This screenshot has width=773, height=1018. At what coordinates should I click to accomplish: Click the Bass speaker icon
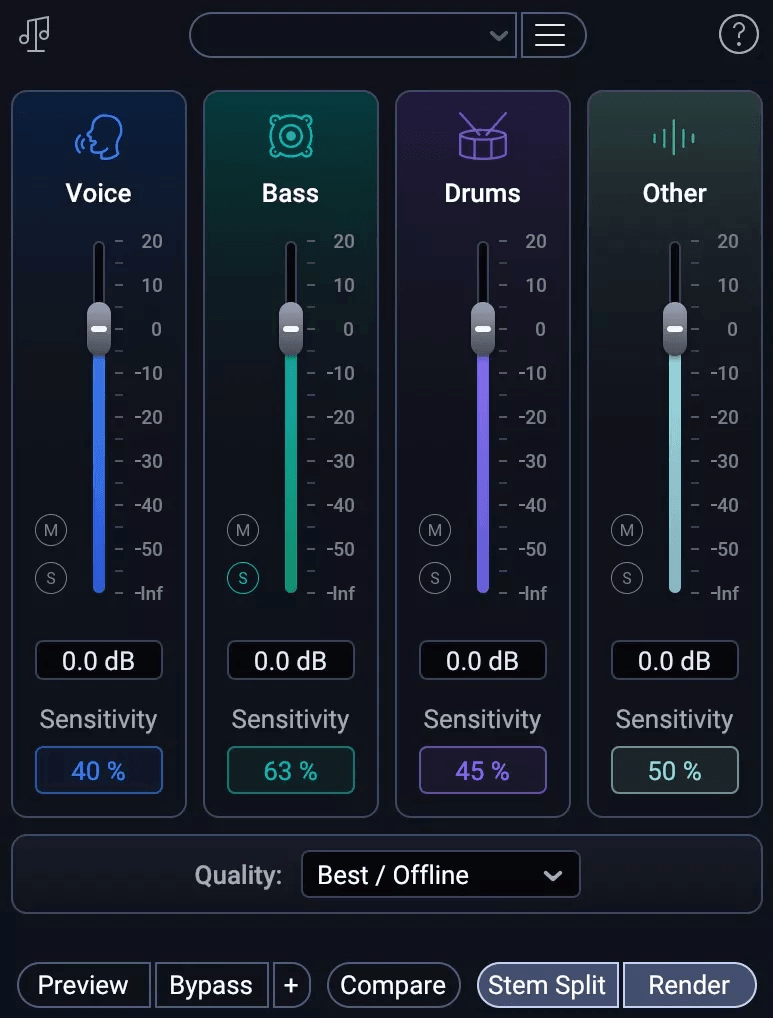(291, 136)
